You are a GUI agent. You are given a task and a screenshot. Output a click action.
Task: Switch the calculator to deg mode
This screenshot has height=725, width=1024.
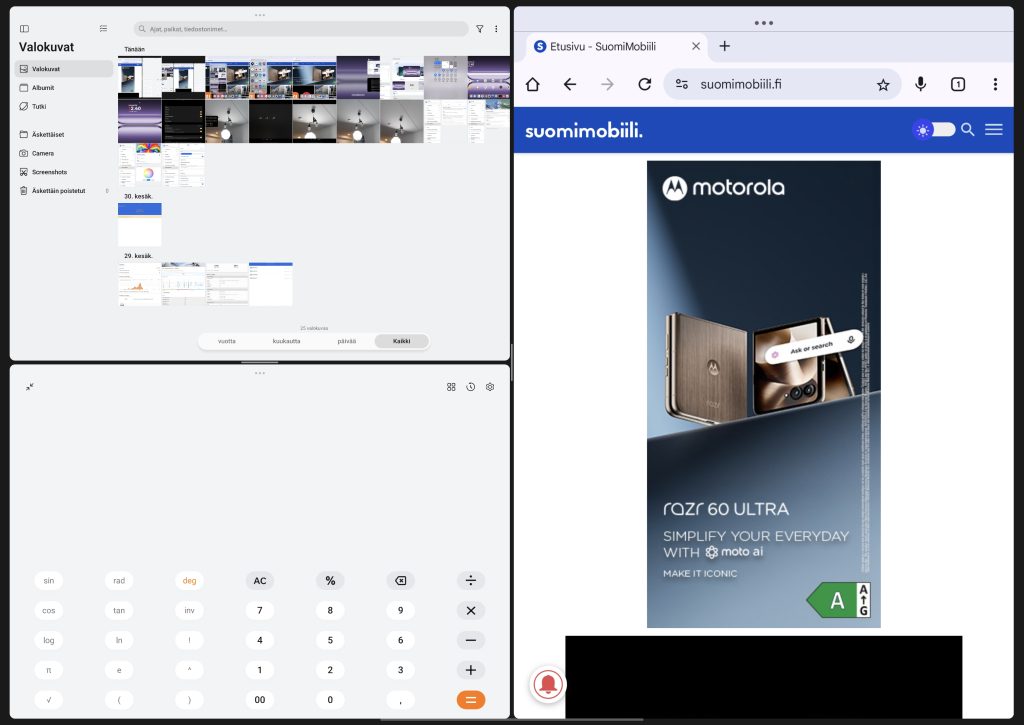click(x=189, y=581)
